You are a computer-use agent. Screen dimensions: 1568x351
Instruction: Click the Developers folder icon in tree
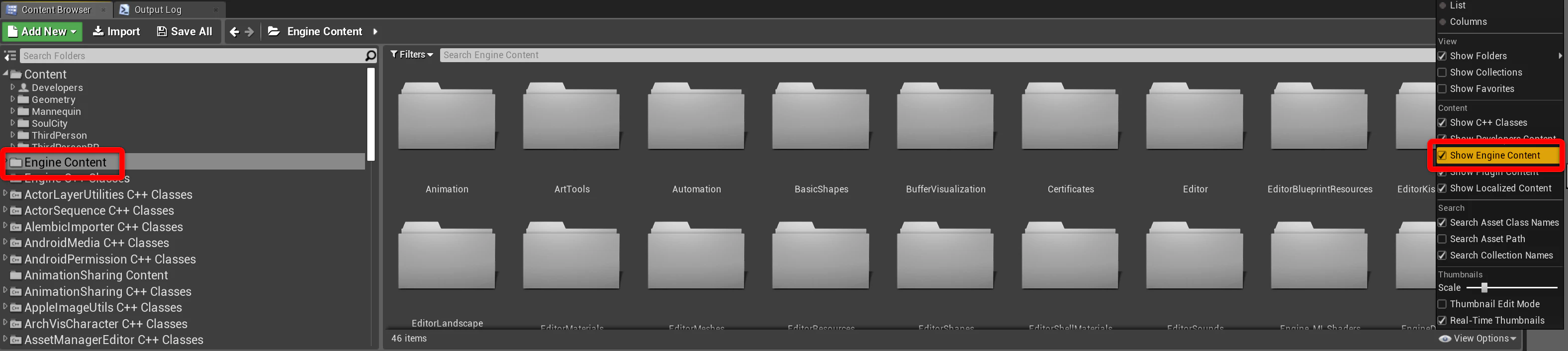24,88
